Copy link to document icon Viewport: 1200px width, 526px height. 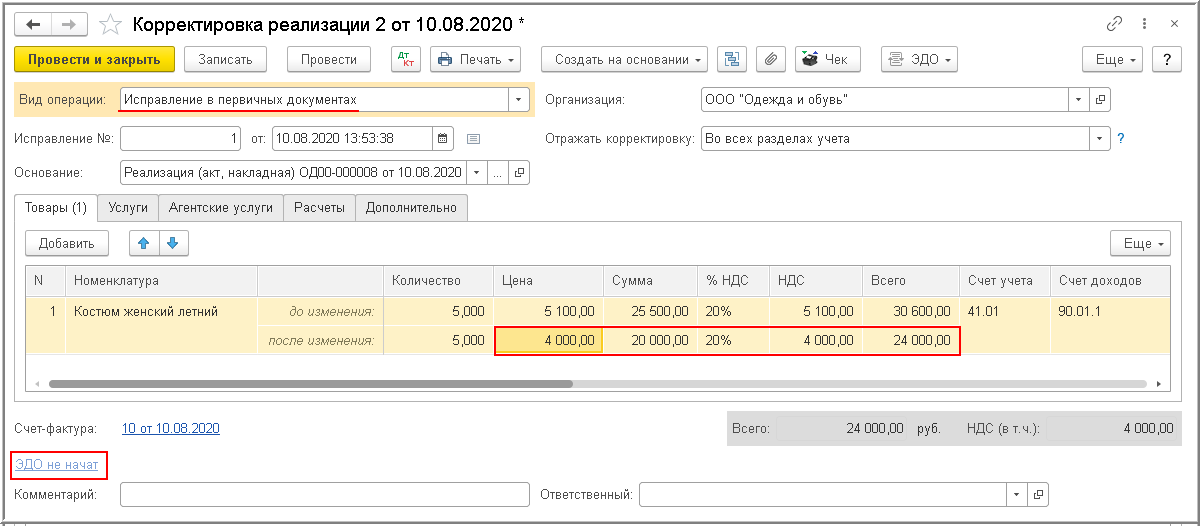(1115, 23)
